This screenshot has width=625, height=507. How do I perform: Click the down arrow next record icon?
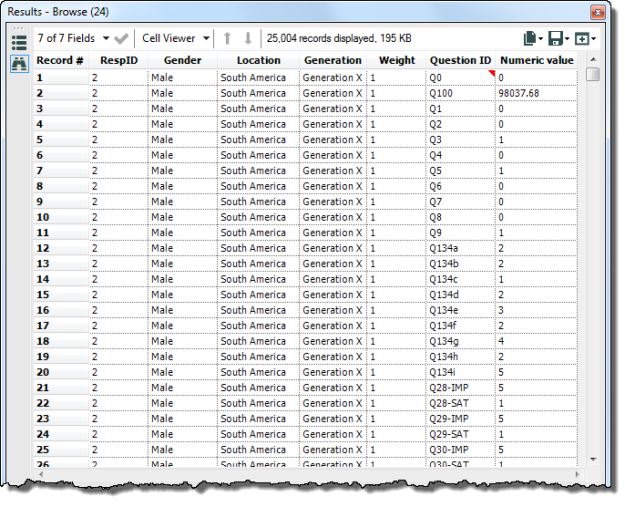[248, 38]
